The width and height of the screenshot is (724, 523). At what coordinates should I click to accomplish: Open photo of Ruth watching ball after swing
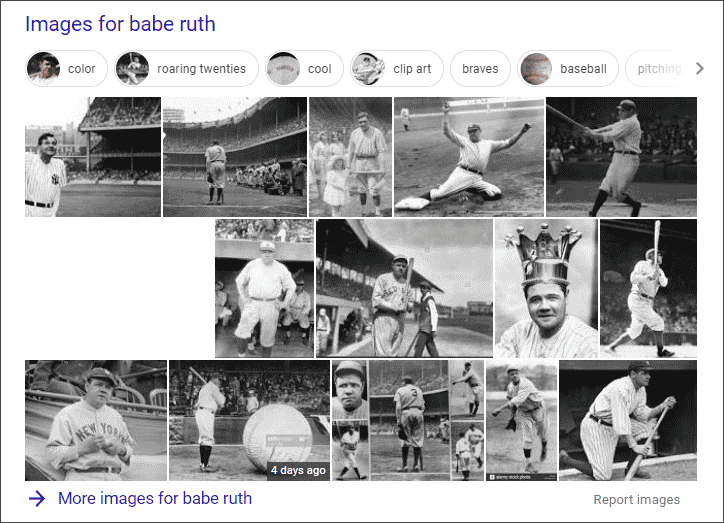pyautogui.click(x=648, y=288)
